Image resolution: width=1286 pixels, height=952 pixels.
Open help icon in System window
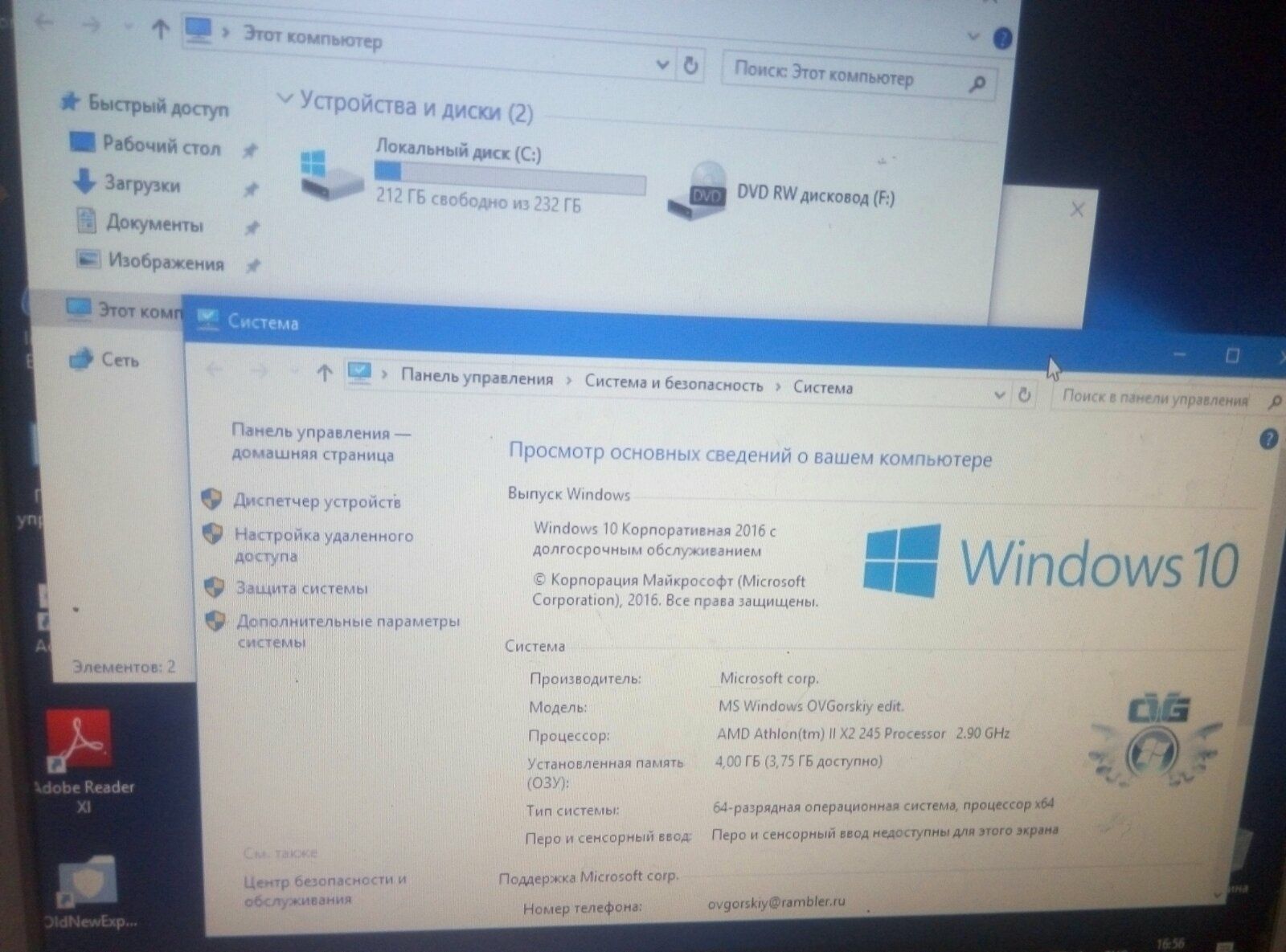[x=1268, y=439]
